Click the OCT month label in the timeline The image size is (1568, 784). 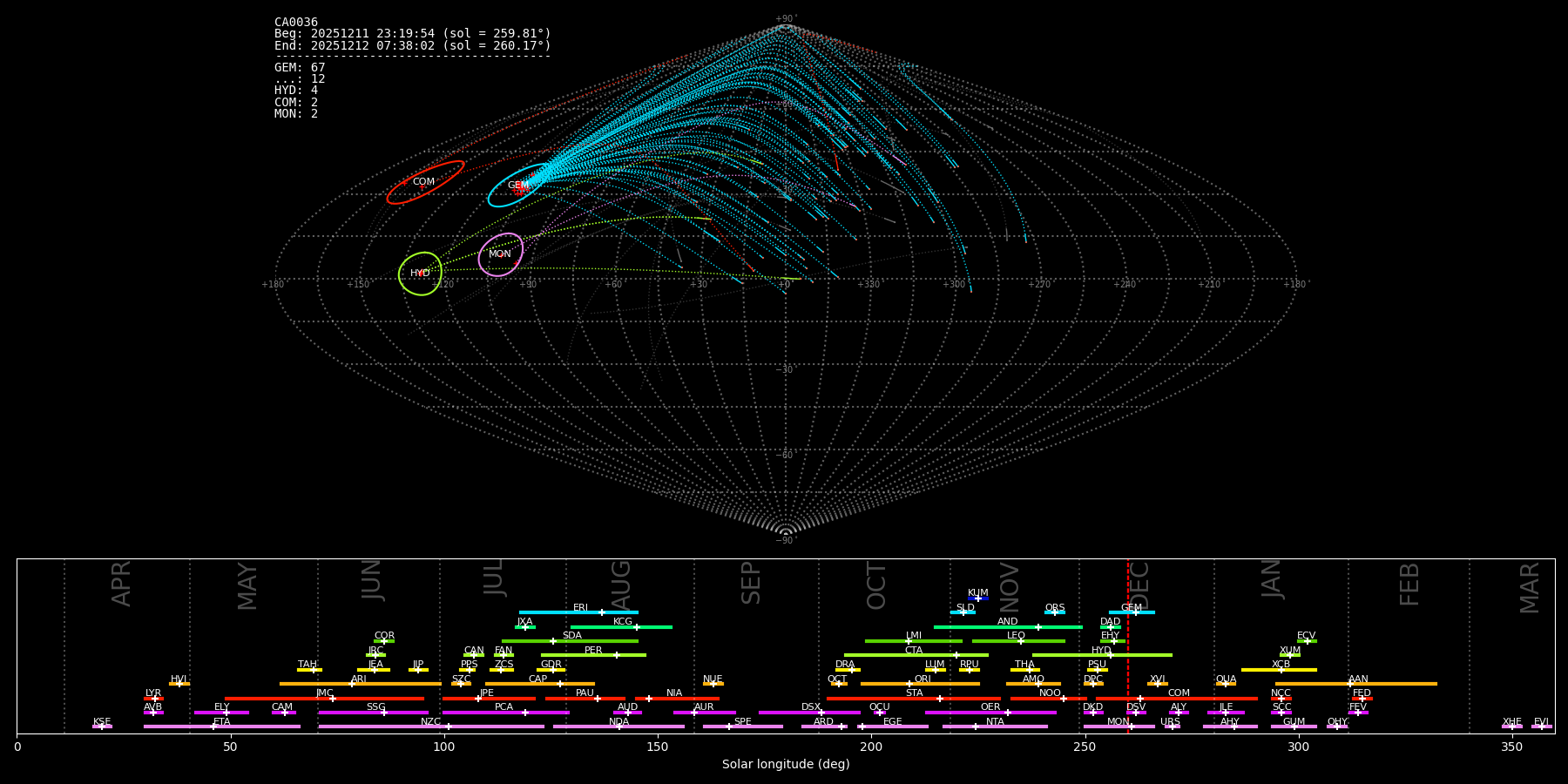click(876, 586)
